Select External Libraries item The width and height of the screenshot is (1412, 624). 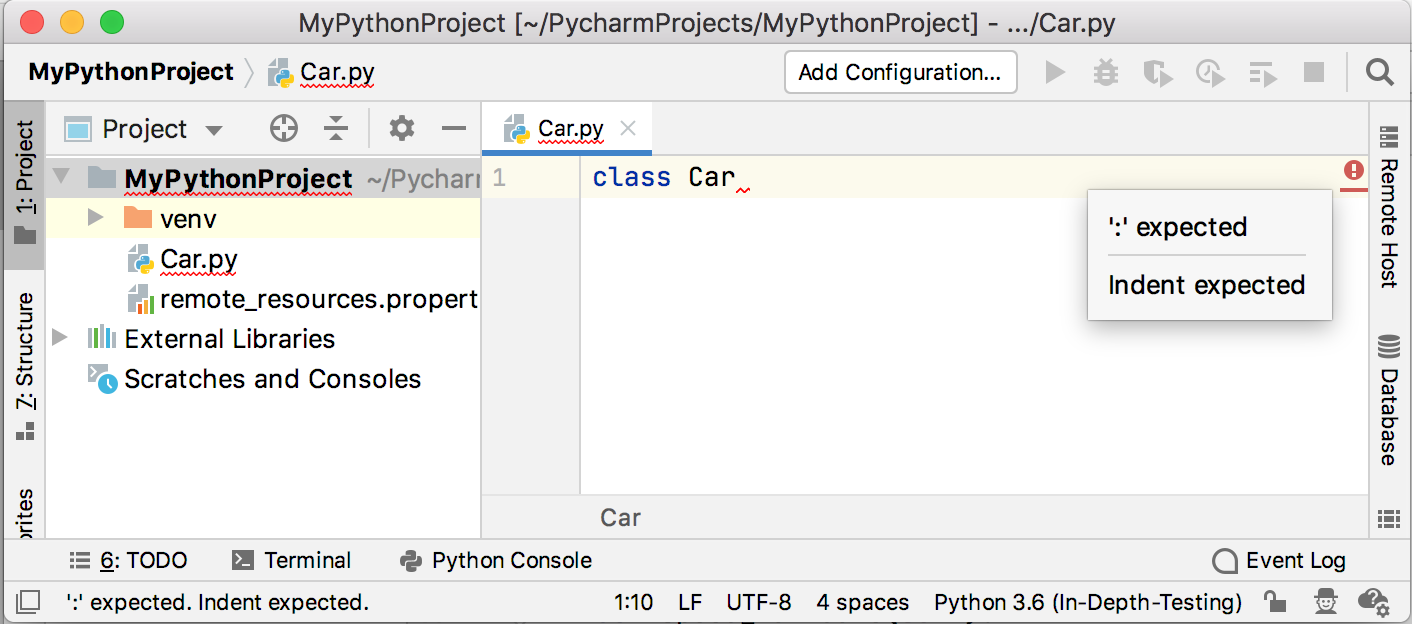230,339
